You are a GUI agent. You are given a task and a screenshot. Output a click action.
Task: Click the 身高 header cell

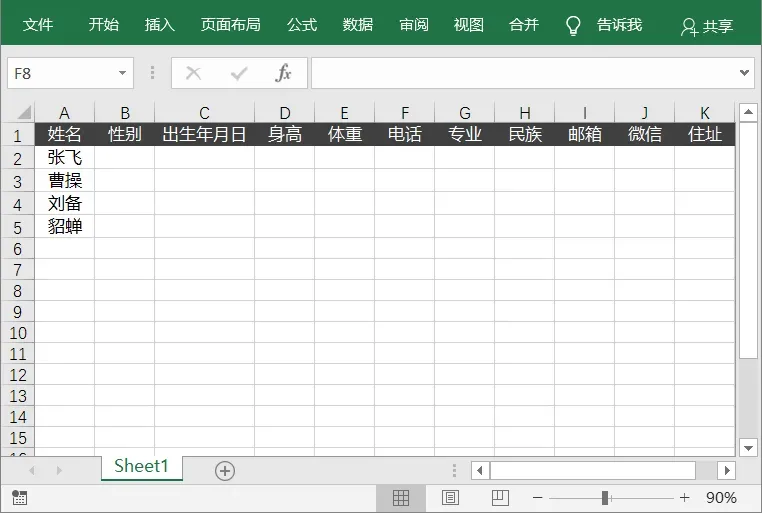285,134
